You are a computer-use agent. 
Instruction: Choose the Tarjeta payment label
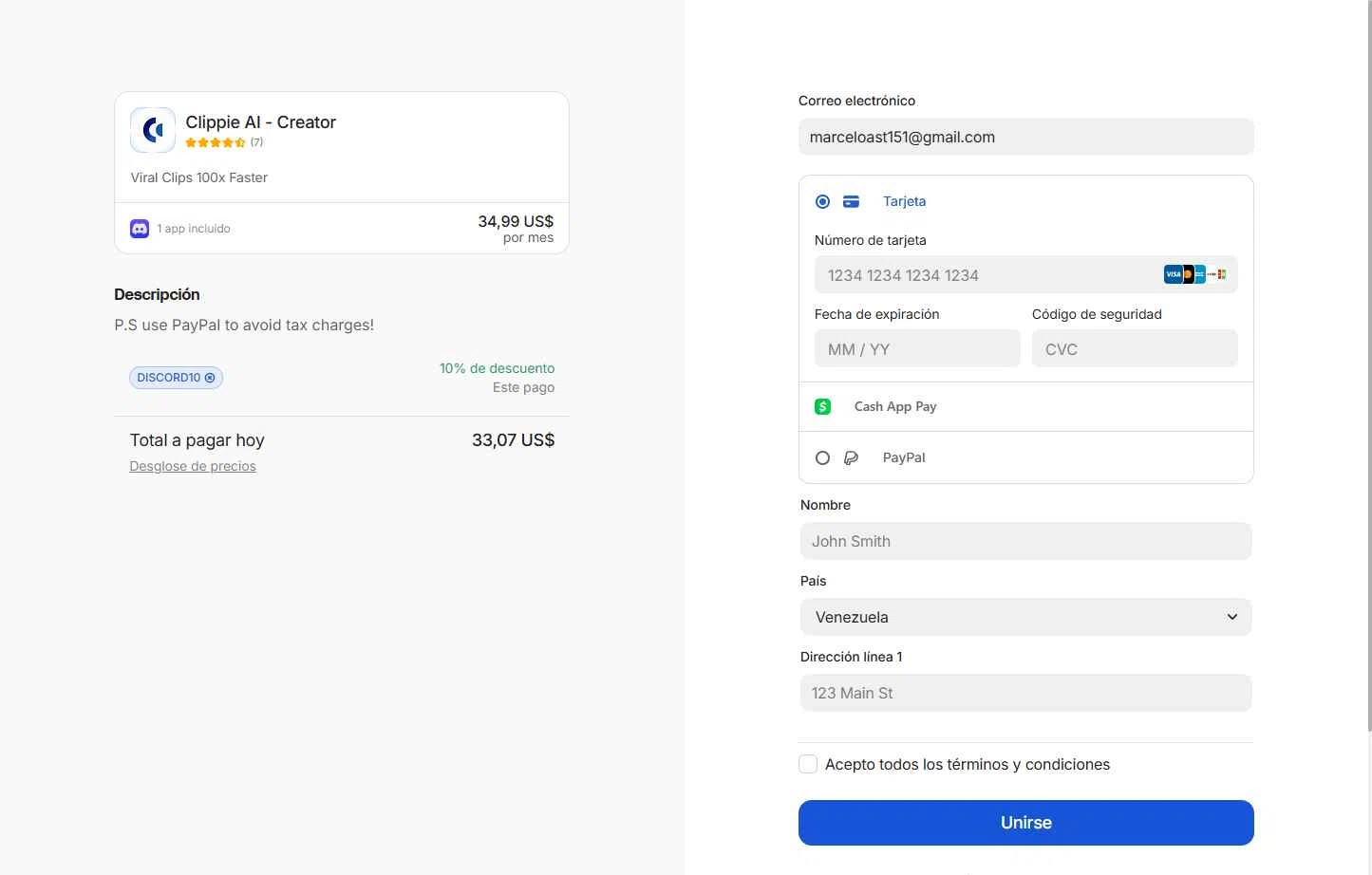click(904, 201)
